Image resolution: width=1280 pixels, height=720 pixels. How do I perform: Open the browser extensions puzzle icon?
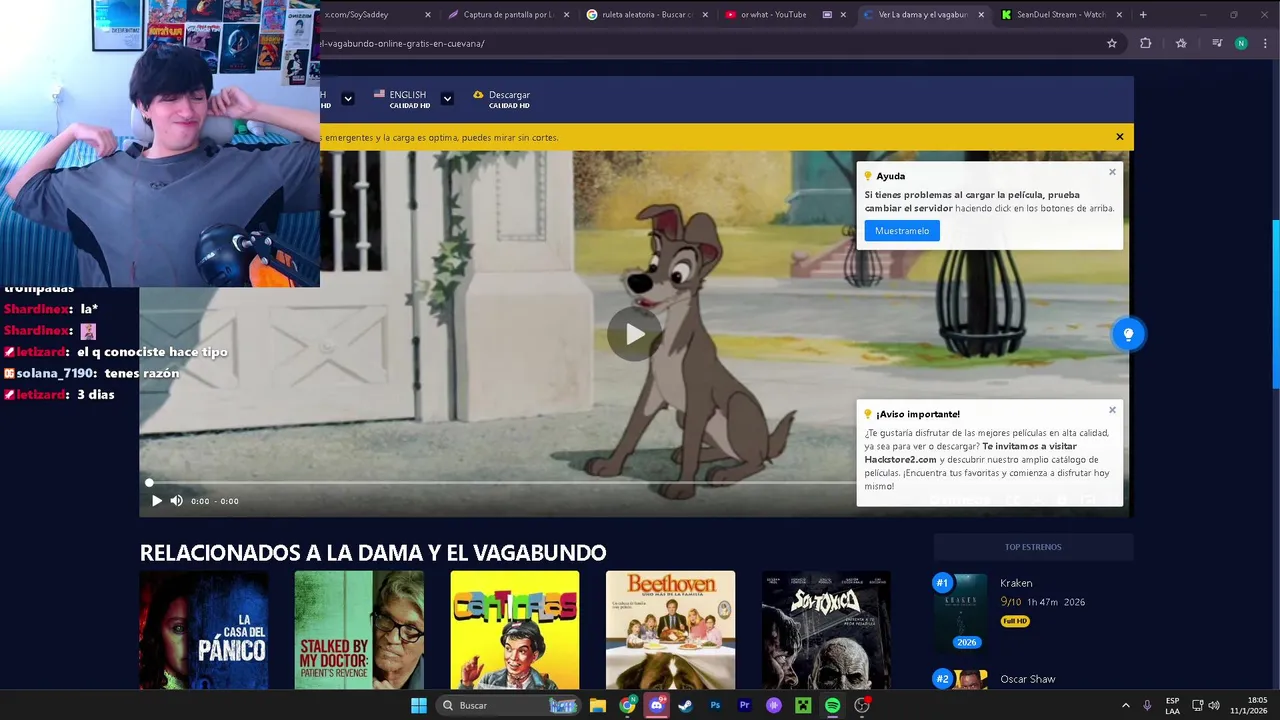[1146, 43]
